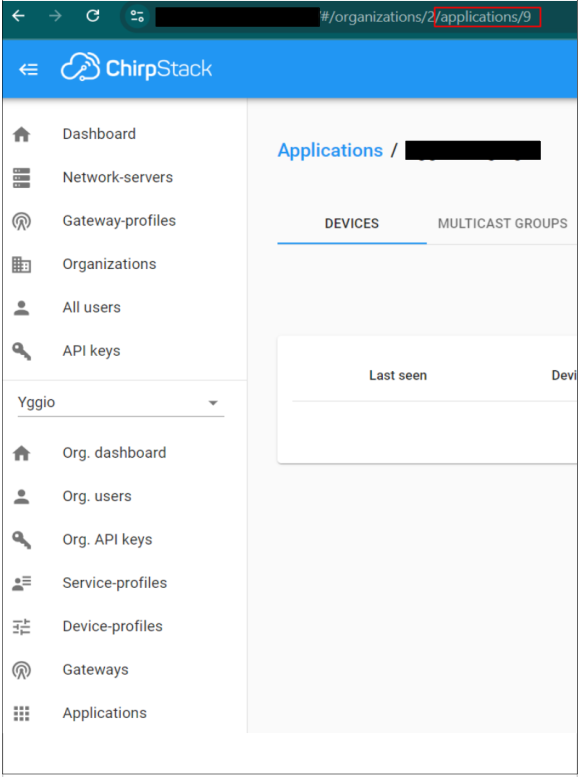Click the browser forward arrow
Viewport: 580px width, 777px height.
click(55, 16)
